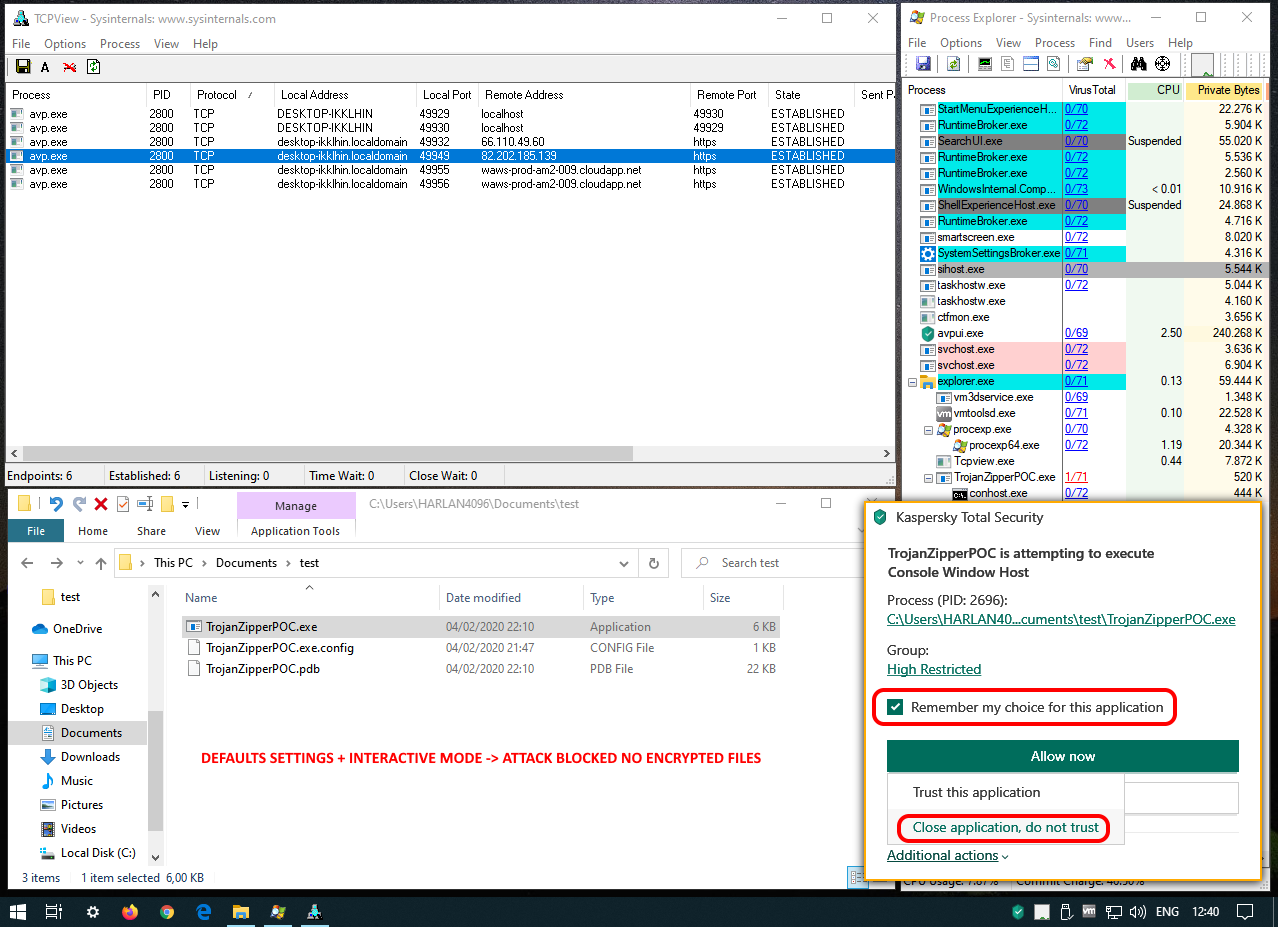Open the Find menu in Process Explorer
This screenshot has width=1278, height=927.
tap(1100, 43)
